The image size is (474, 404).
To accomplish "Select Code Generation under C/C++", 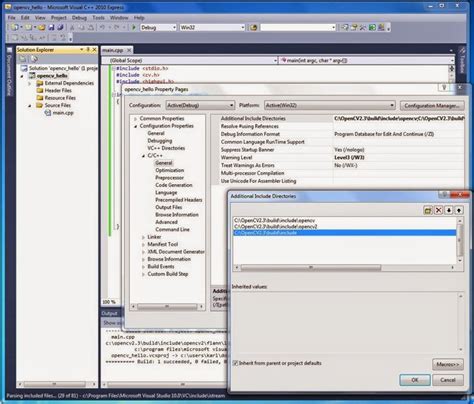I will click(174, 185).
